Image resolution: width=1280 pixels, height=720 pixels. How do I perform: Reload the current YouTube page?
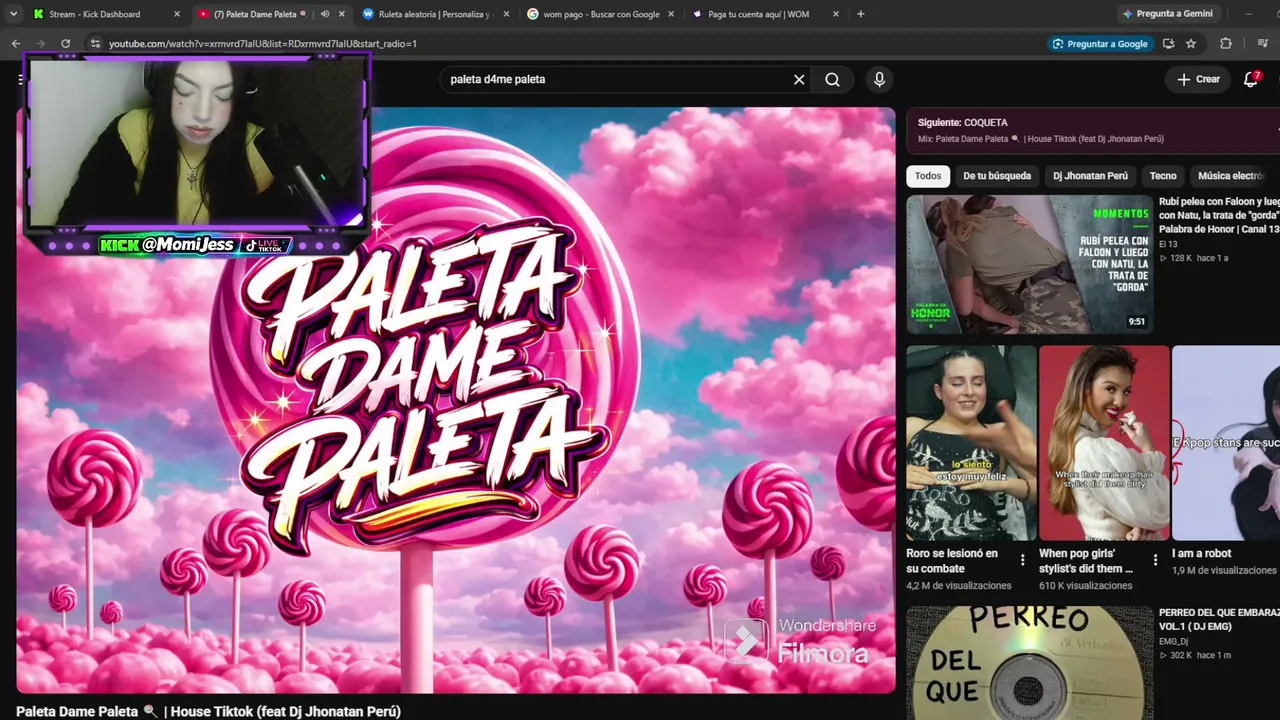pyautogui.click(x=66, y=44)
